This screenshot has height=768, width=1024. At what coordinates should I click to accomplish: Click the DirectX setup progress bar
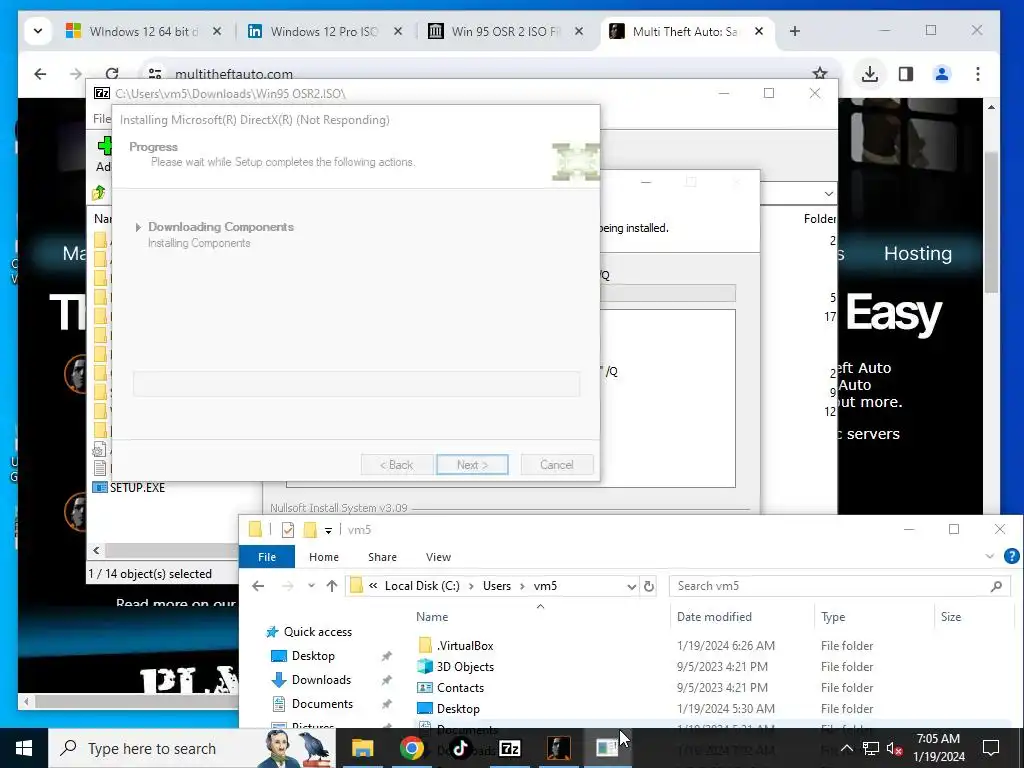tap(356, 384)
